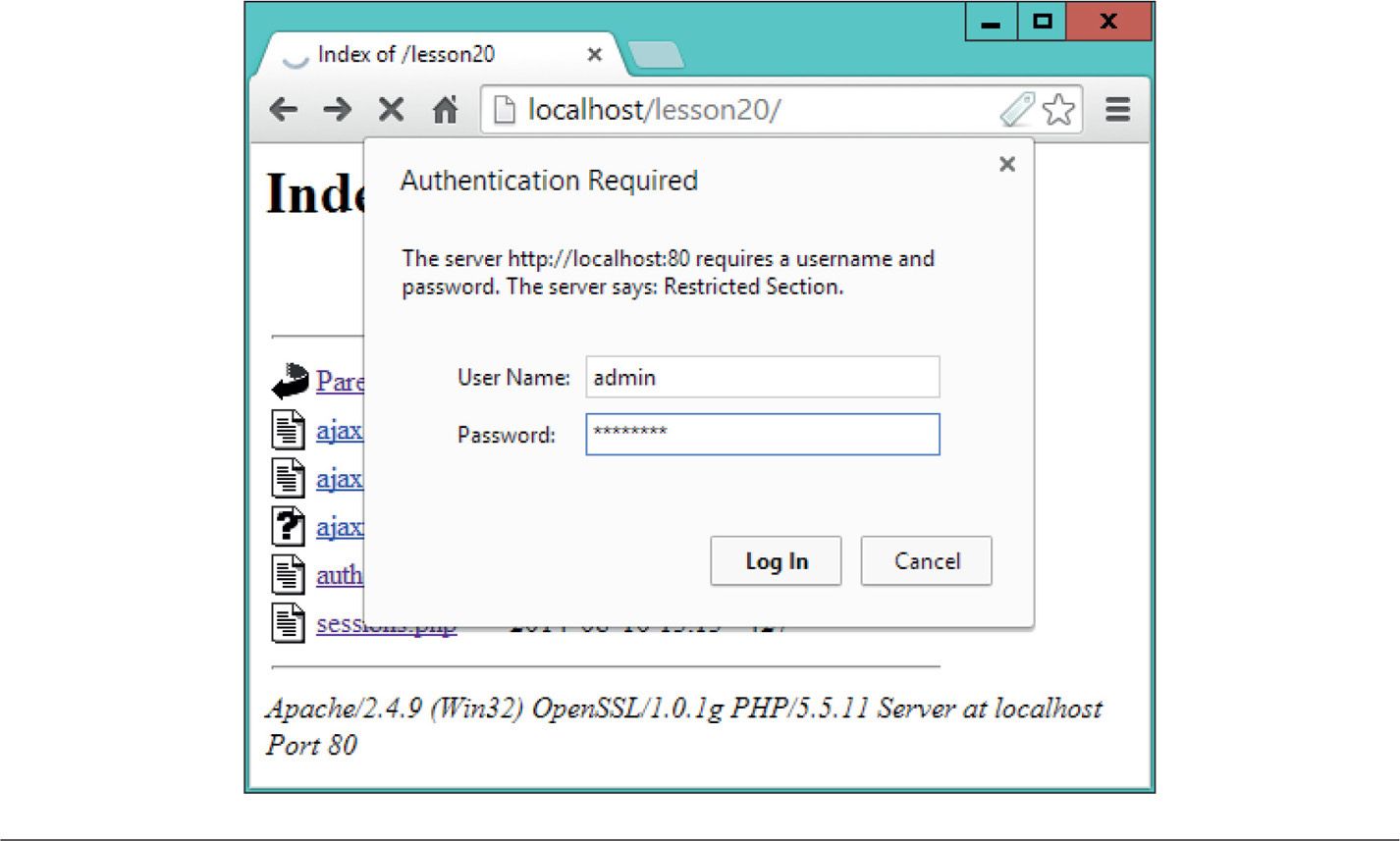Image resolution: width=1400 pixels, height=841 pixels.
Task: Cancel the authentication dialog
Action: coord(927,560)
